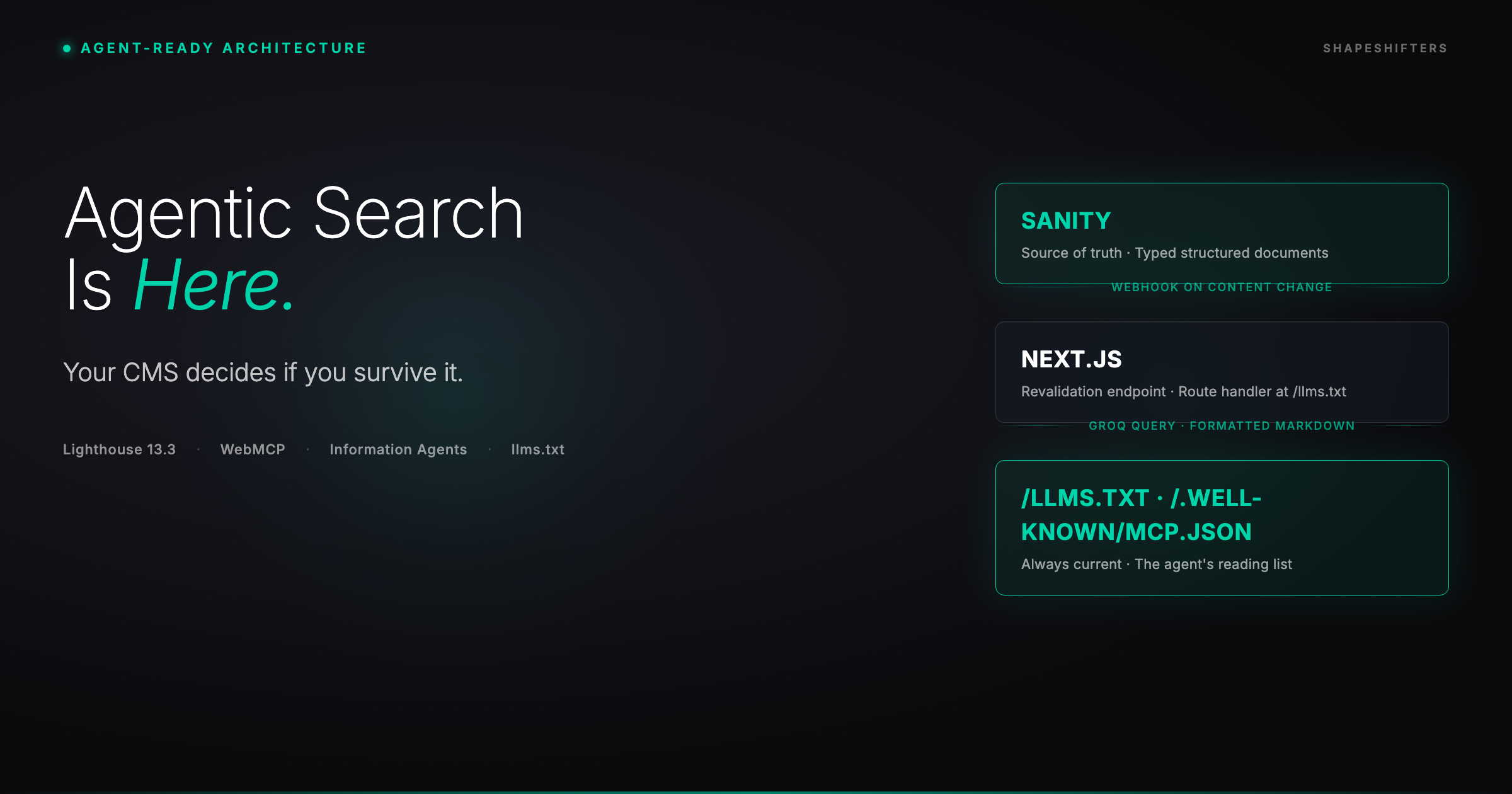Click the green status dot beside Agent-Ready Architecture

coord(67,49)
